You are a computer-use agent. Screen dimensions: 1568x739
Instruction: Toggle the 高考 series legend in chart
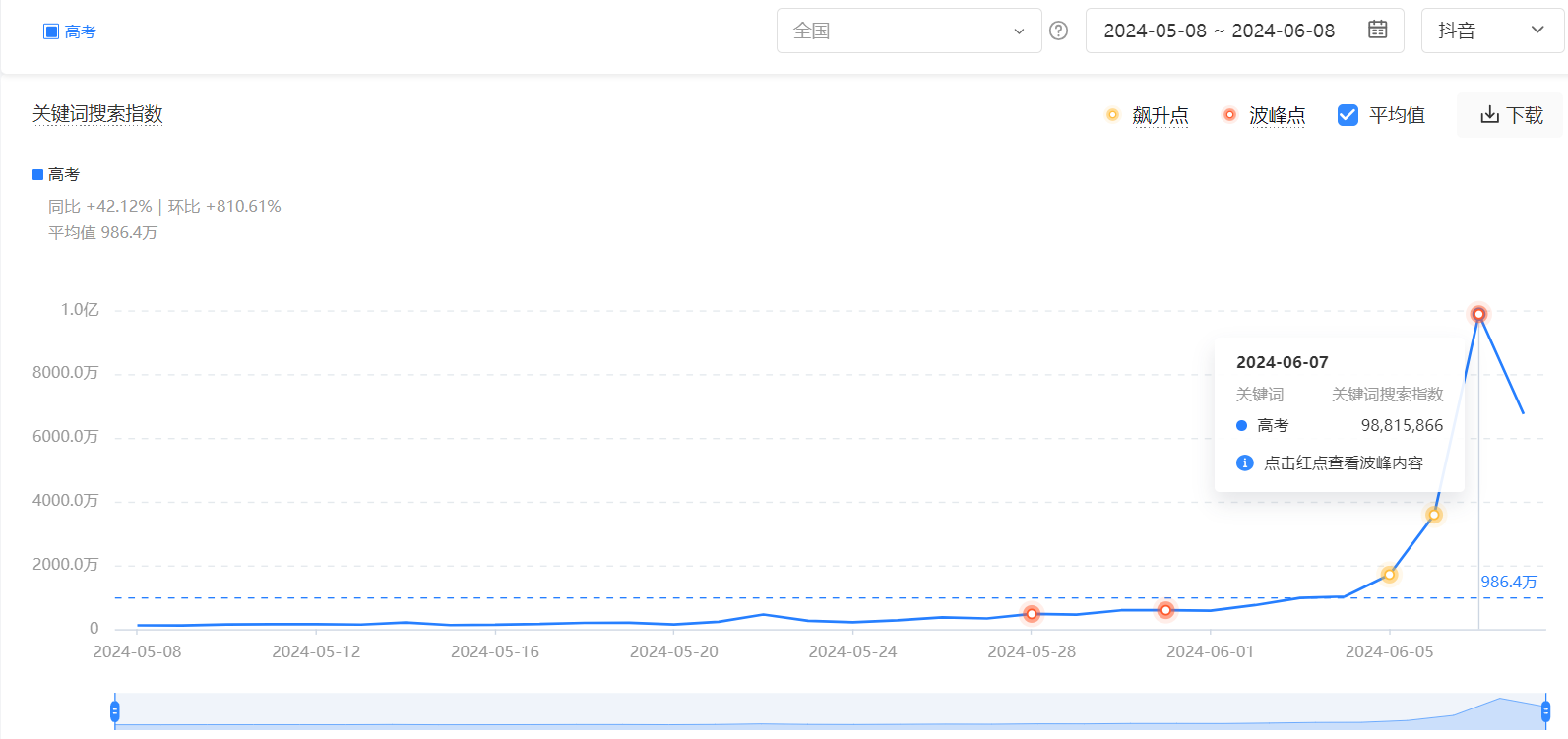pos(56,174)
